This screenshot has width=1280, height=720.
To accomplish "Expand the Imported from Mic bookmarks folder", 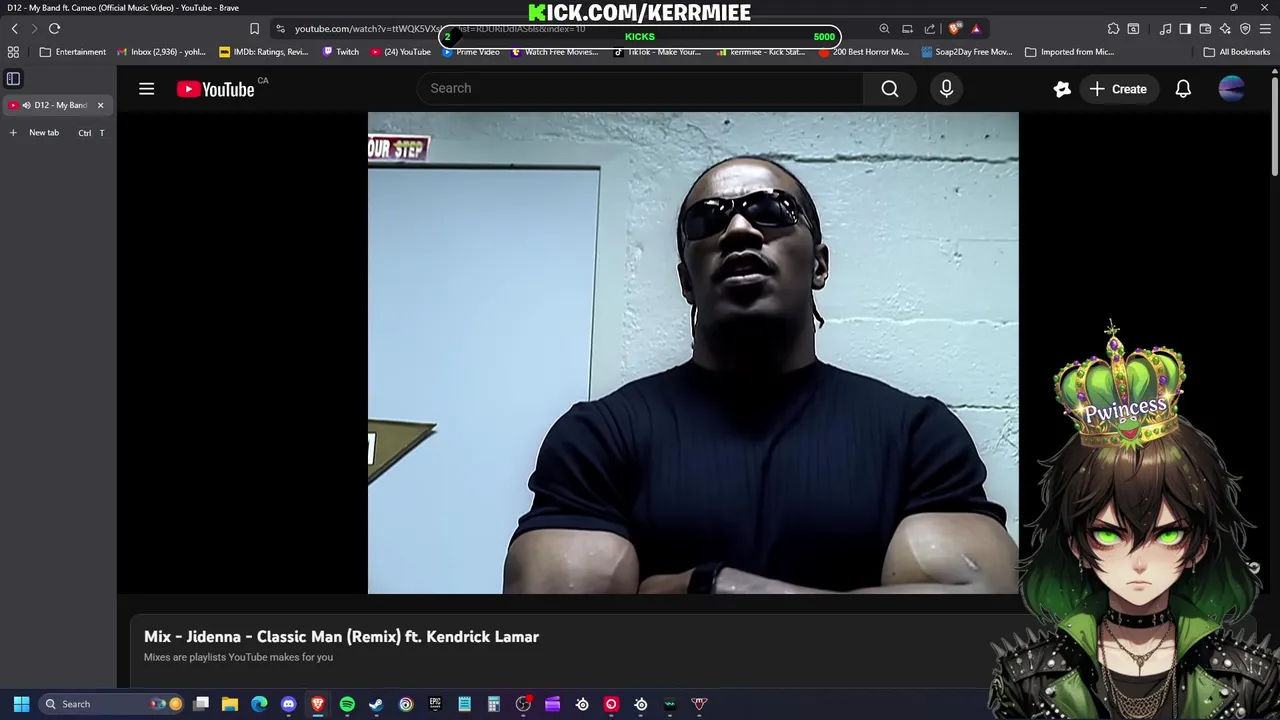I will click(1069, 52).
